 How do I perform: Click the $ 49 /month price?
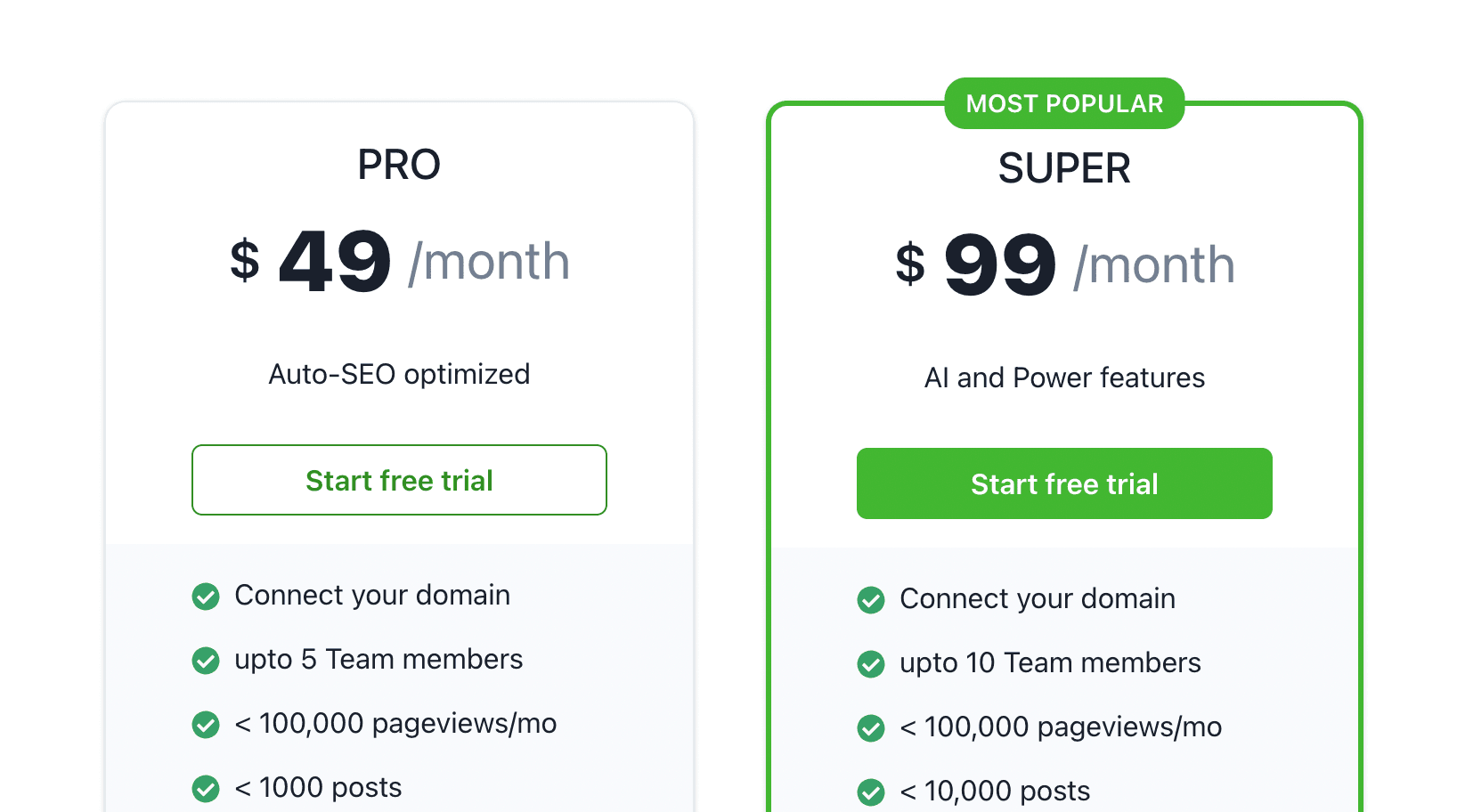click(399, 261)
